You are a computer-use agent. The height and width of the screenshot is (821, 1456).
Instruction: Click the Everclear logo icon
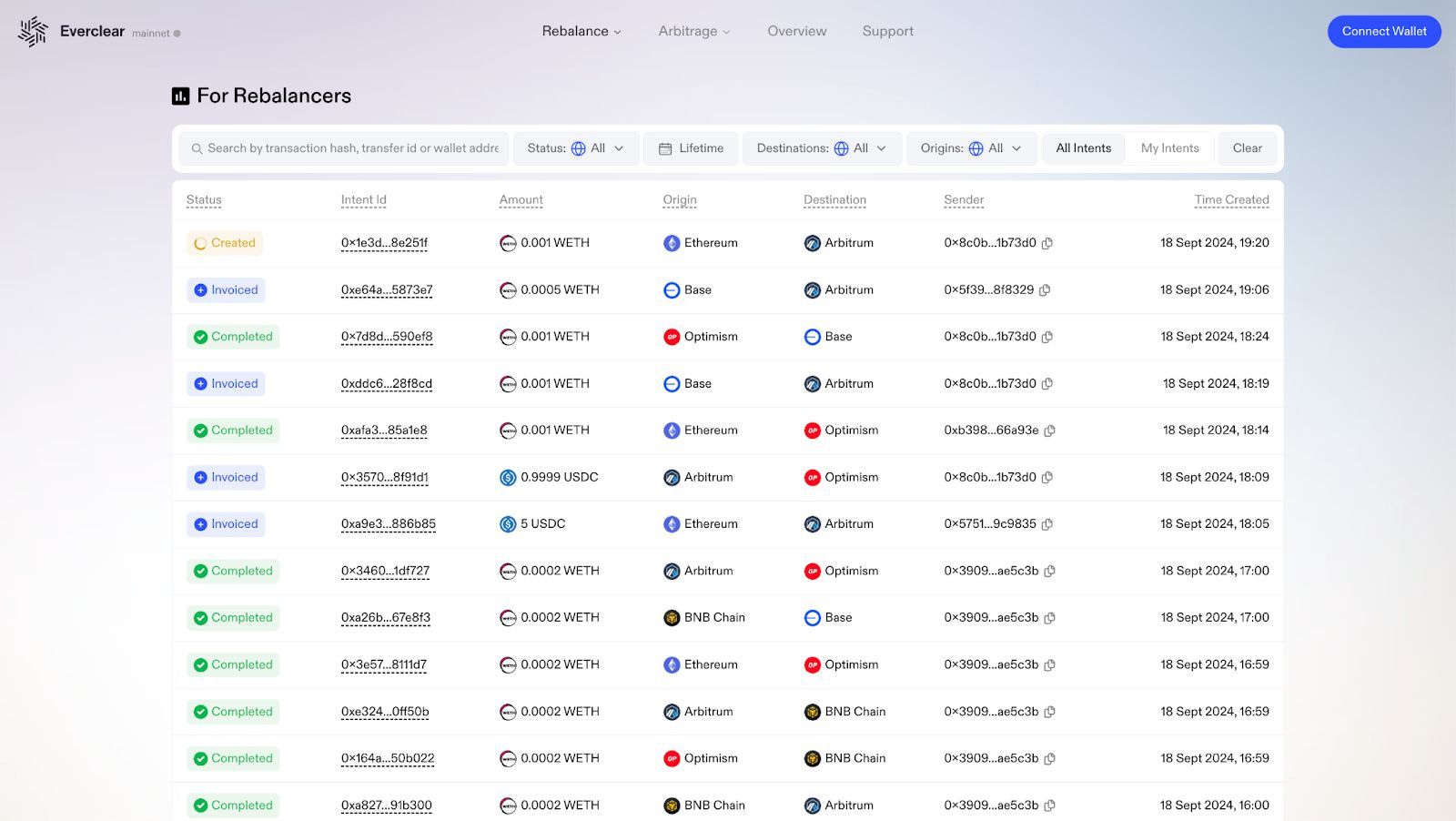pyautogui.click(x=33, y=31)
